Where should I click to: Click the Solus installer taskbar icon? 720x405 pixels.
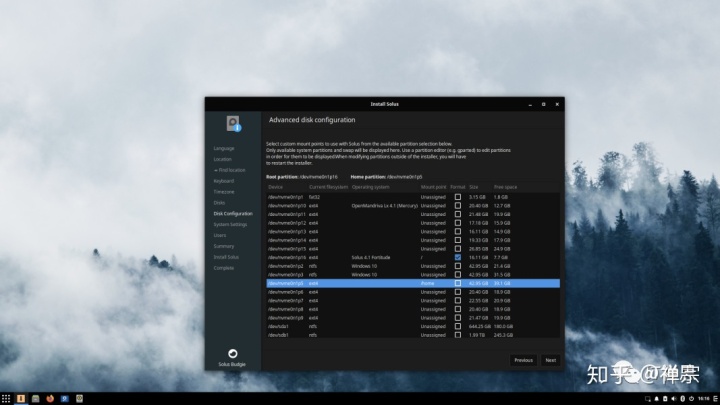tap(21, 399)
